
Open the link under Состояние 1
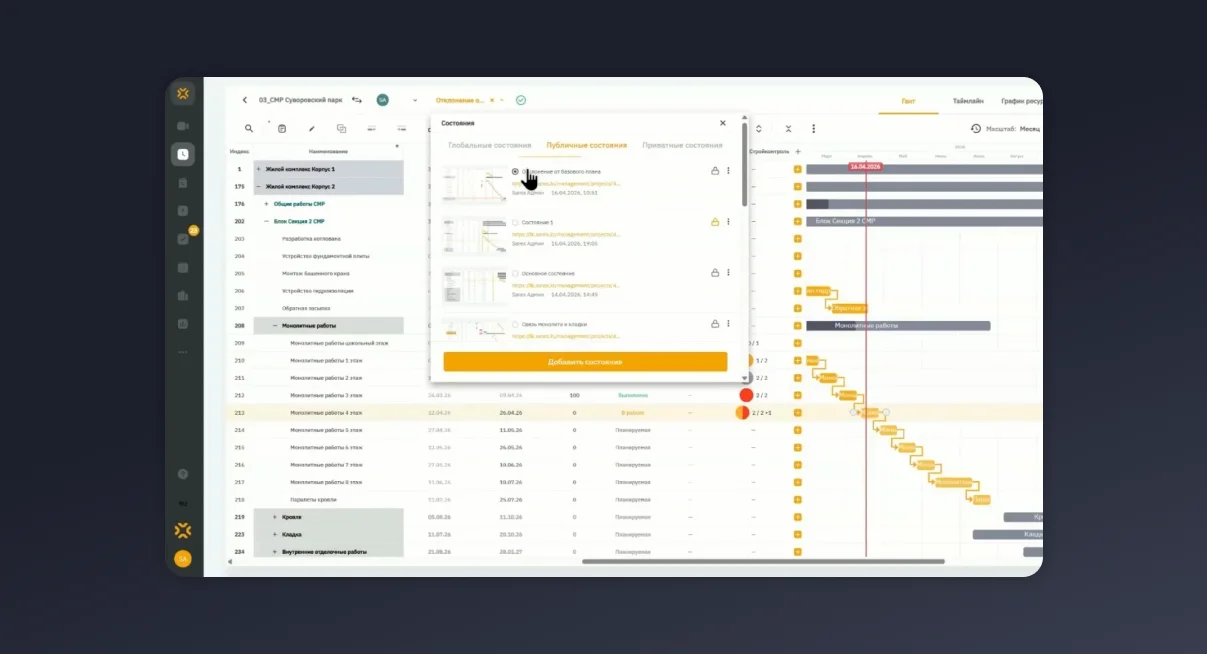(566, 234)
